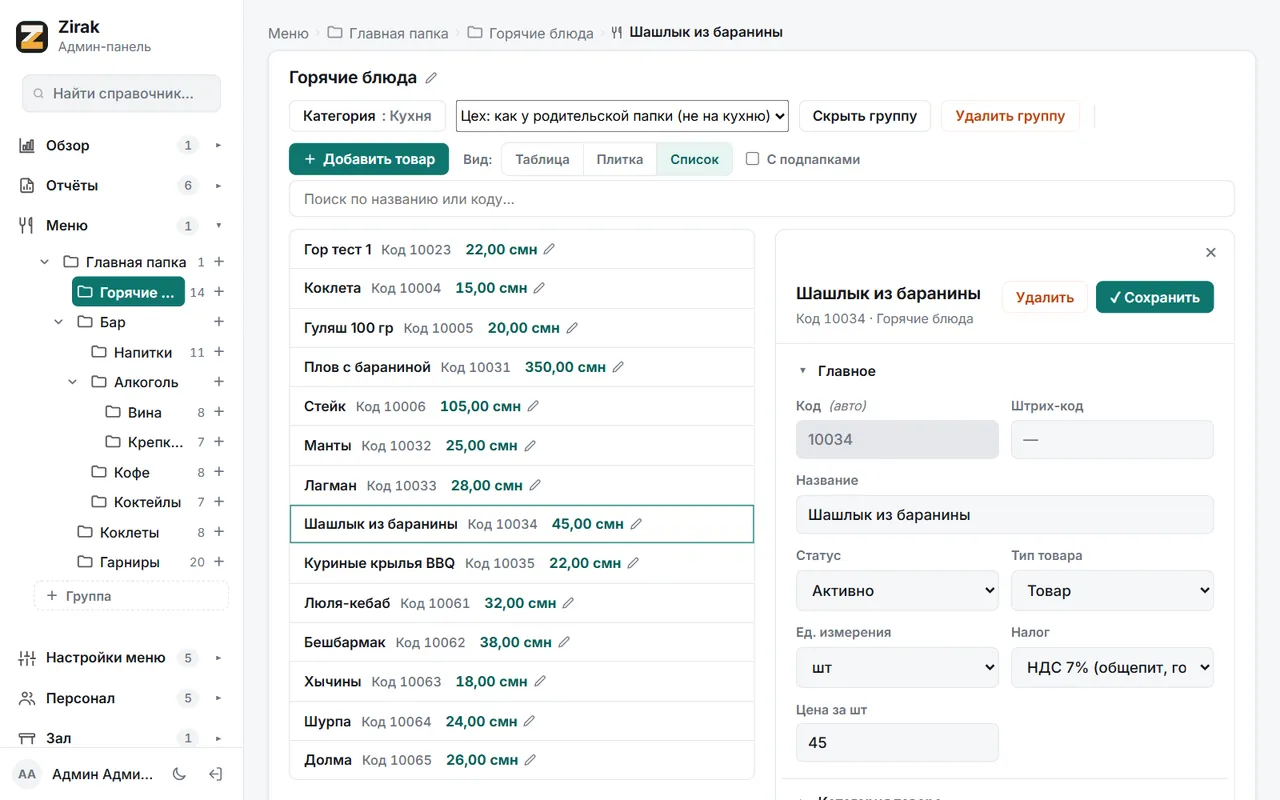Viewport: 1280px width, 800px height.
Task: Open the Цех workshop dropdown
Action: point(622,116)
